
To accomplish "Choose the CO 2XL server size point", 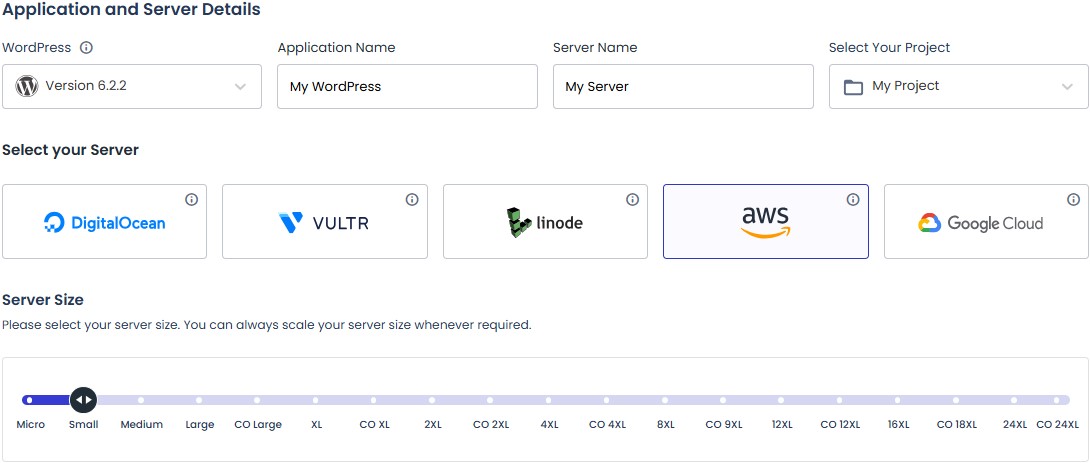I will point(490,400).
